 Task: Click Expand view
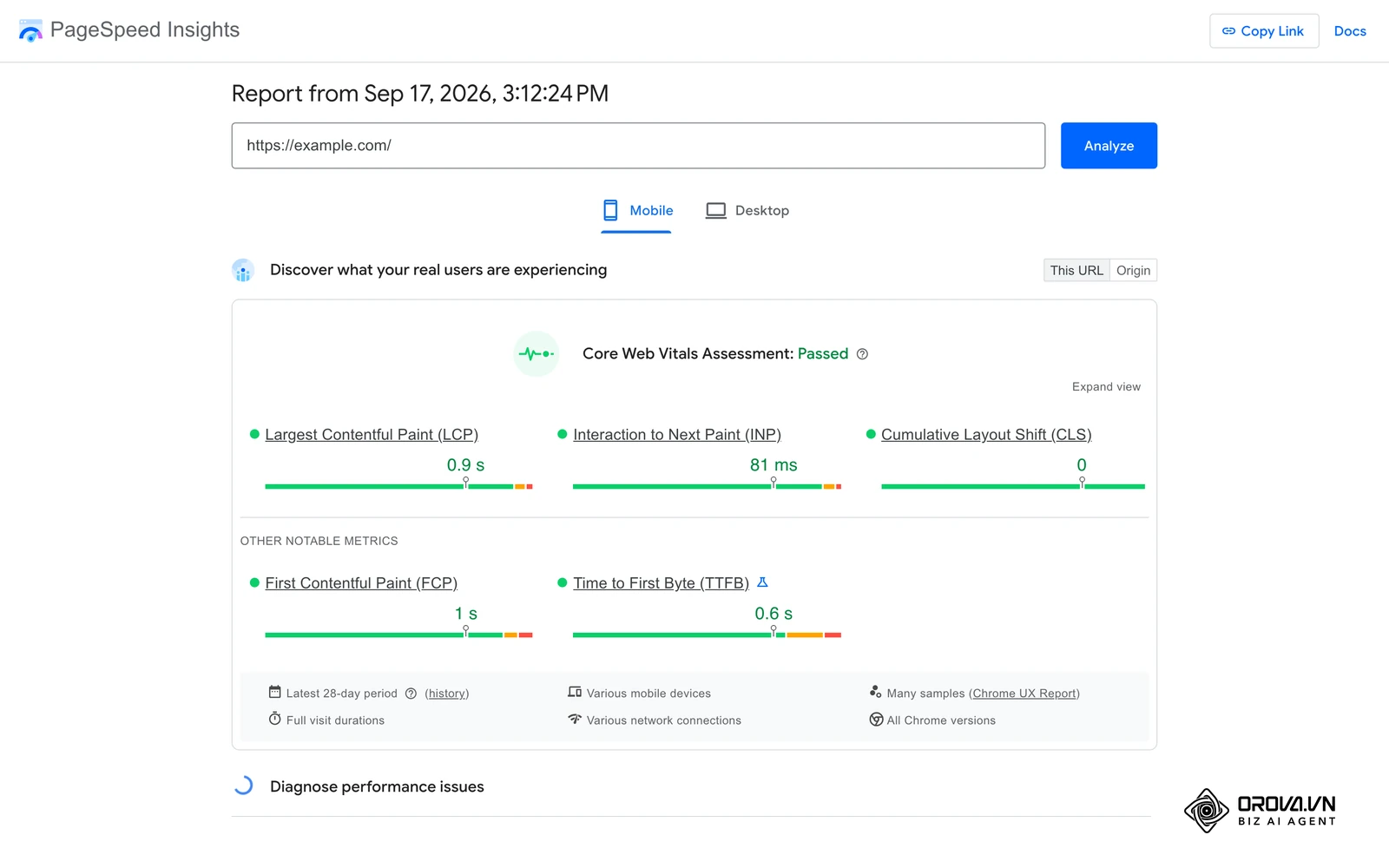[x=1106, y=387]
